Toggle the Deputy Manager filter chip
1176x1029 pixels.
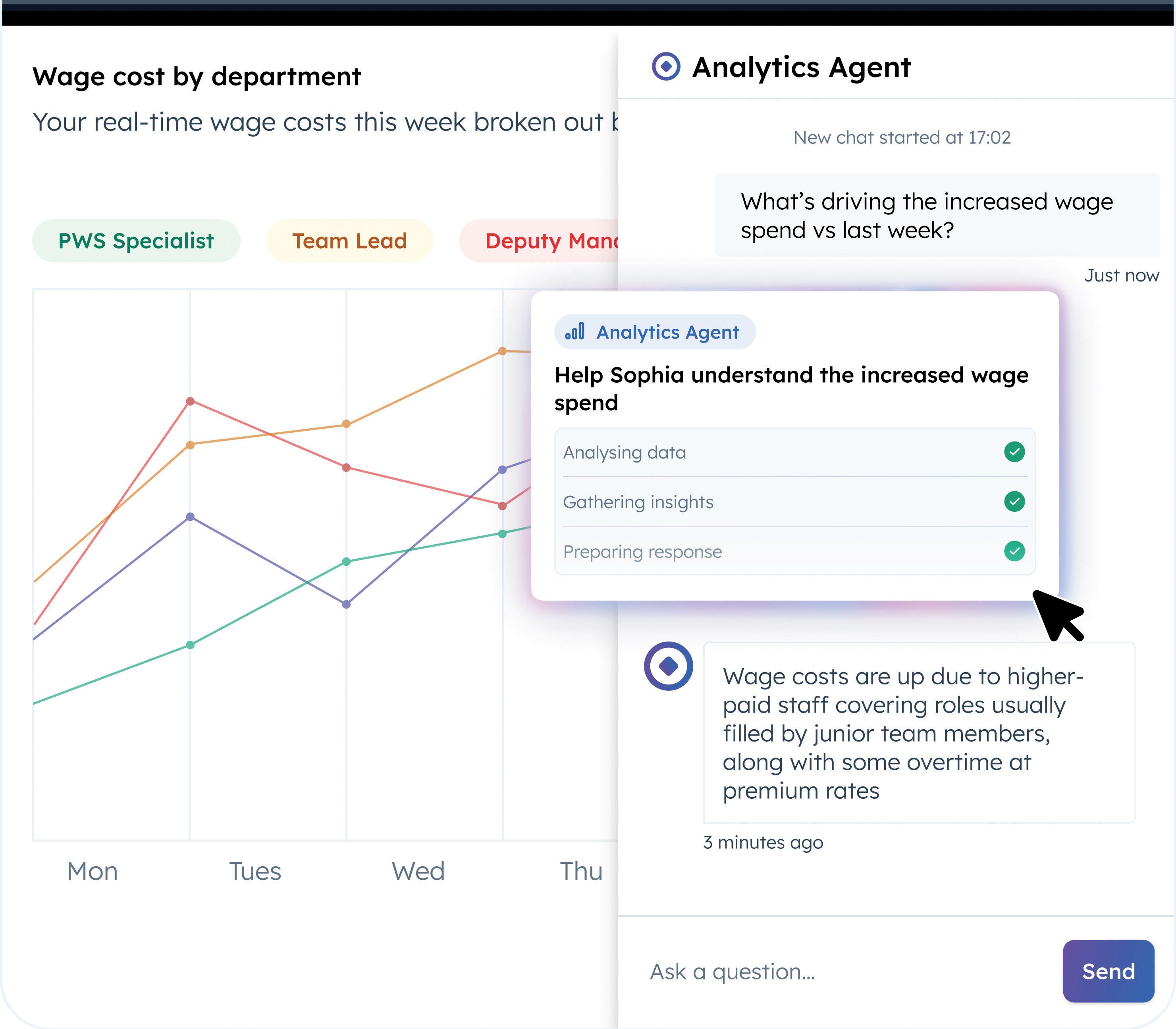540,241
